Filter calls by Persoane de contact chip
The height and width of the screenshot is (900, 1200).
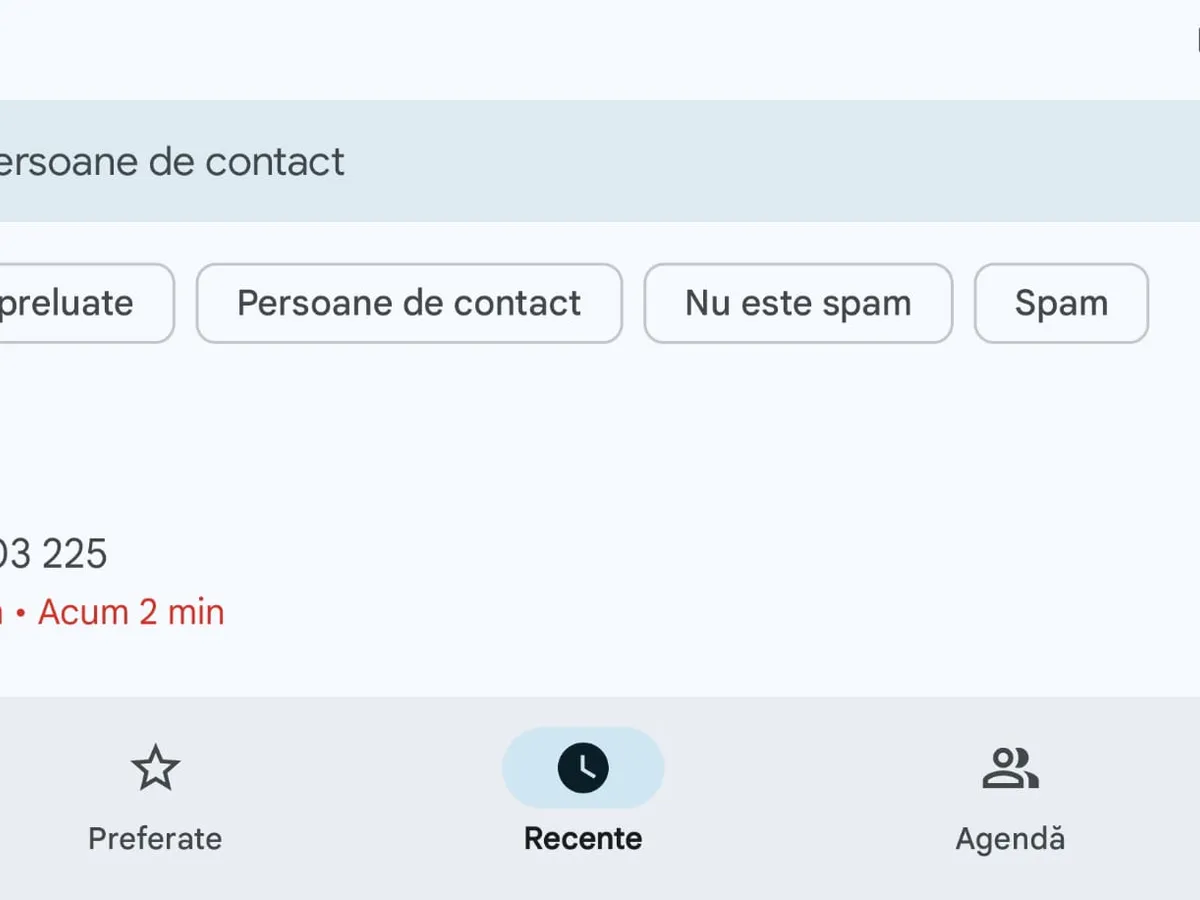tap(409, 303)
